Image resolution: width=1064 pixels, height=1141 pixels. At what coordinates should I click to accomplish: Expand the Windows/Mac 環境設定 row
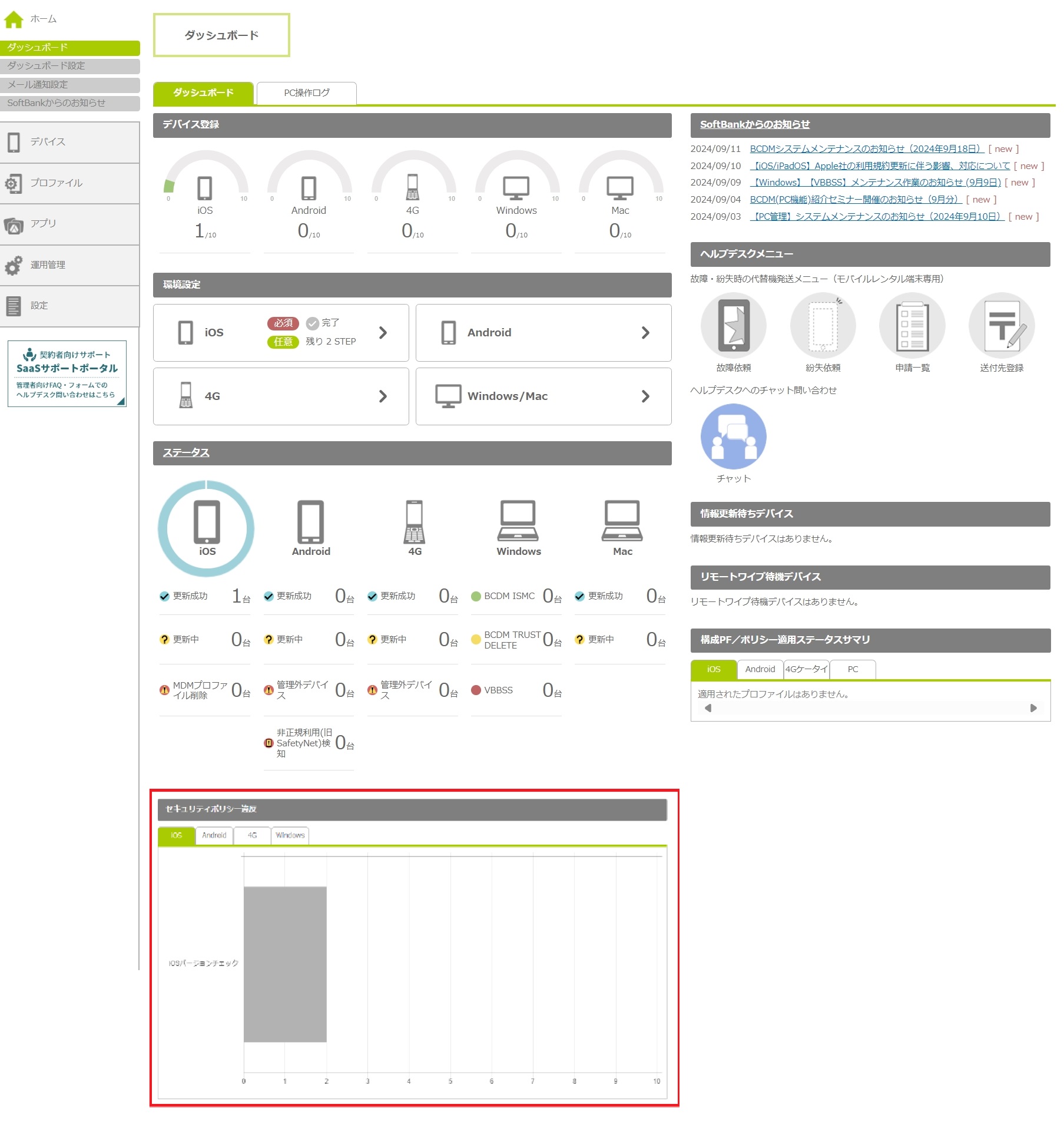point(543,396)
